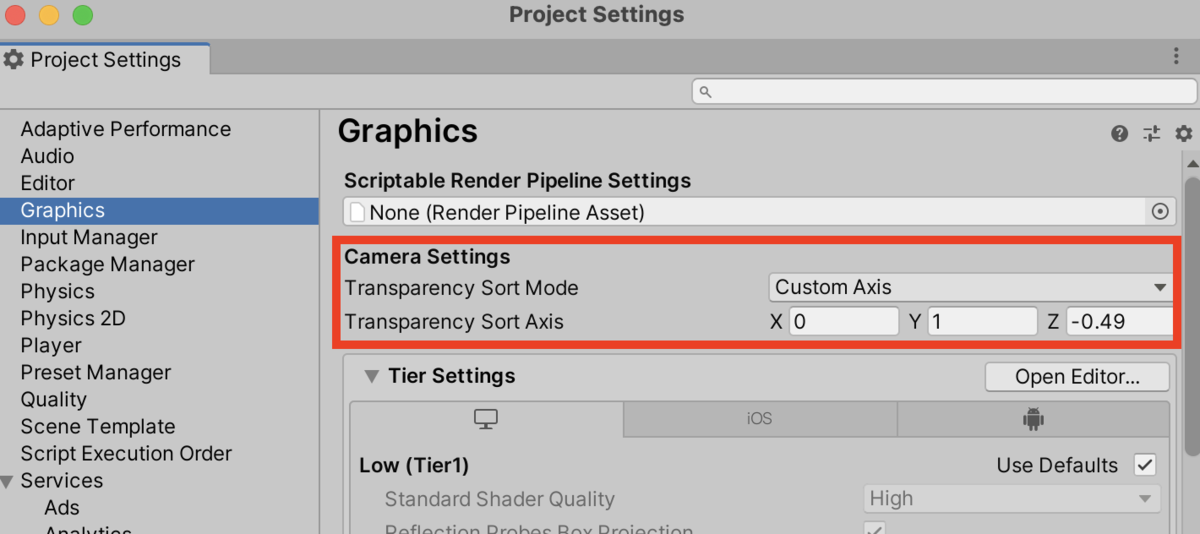Toggle Use Defaults checkbox for Low tier
The width and height of the screenshot is (1200, 534).
point(1145,465)
